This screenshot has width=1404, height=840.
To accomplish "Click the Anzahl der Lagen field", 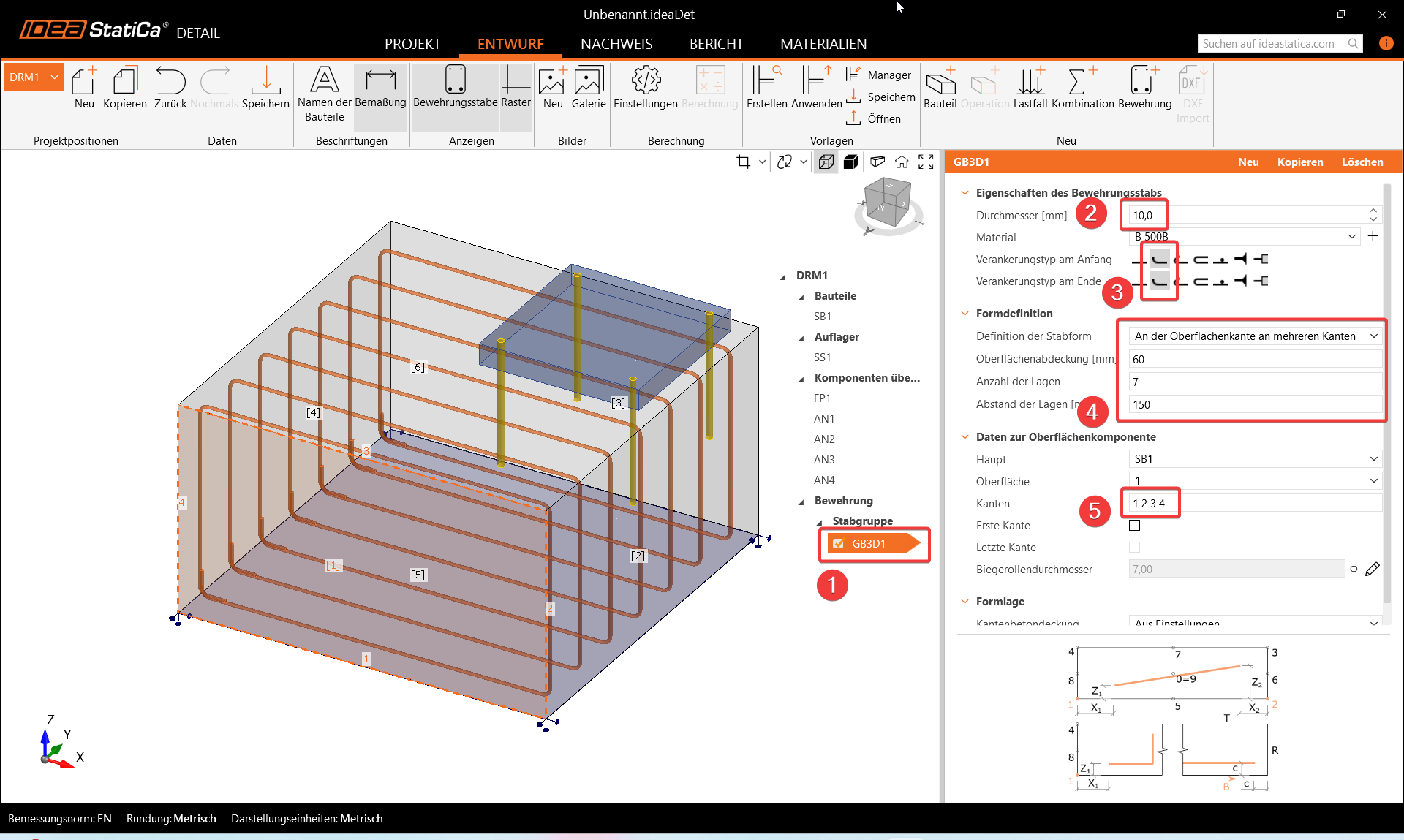I will tap(1254, 382).
